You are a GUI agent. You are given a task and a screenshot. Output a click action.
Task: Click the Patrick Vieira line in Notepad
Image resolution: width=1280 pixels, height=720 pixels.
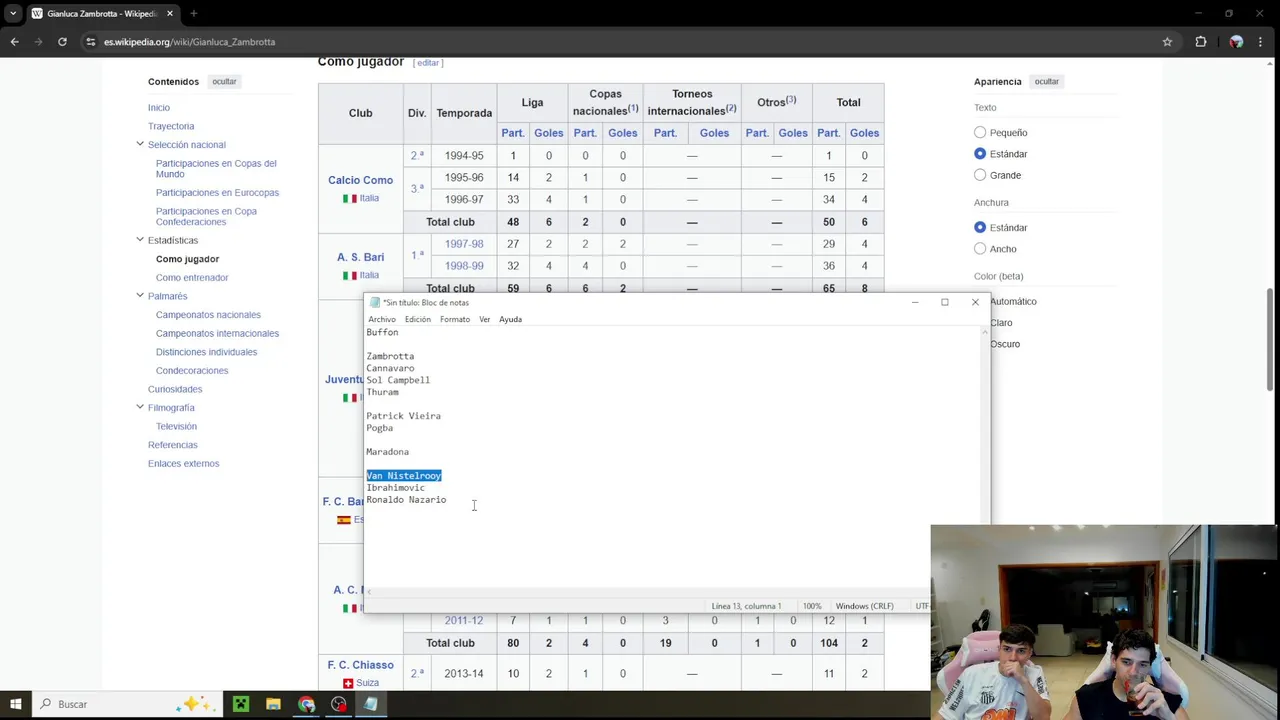click(x=403, y=416)
